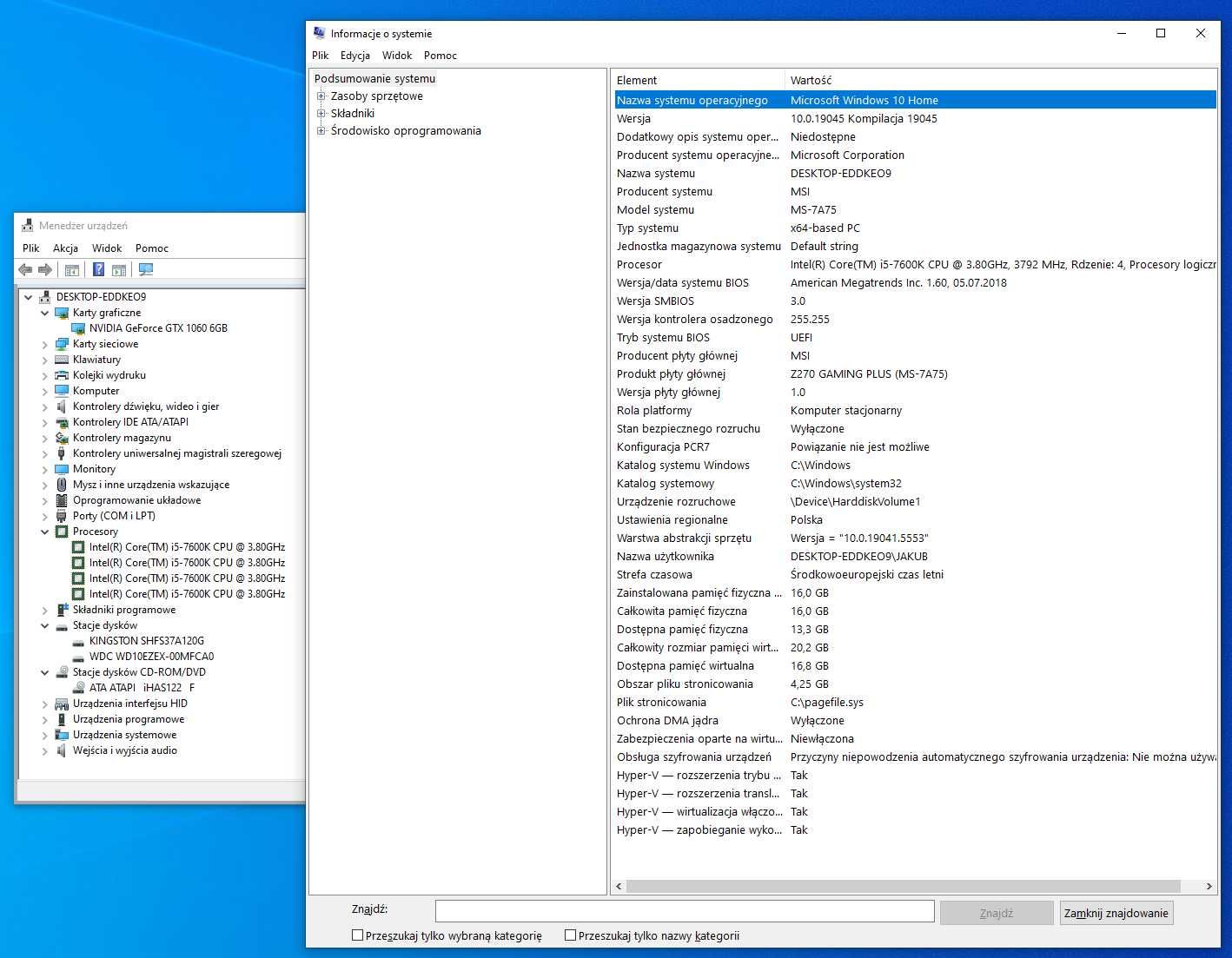Select the Procesor row in details list

(915, 265)
